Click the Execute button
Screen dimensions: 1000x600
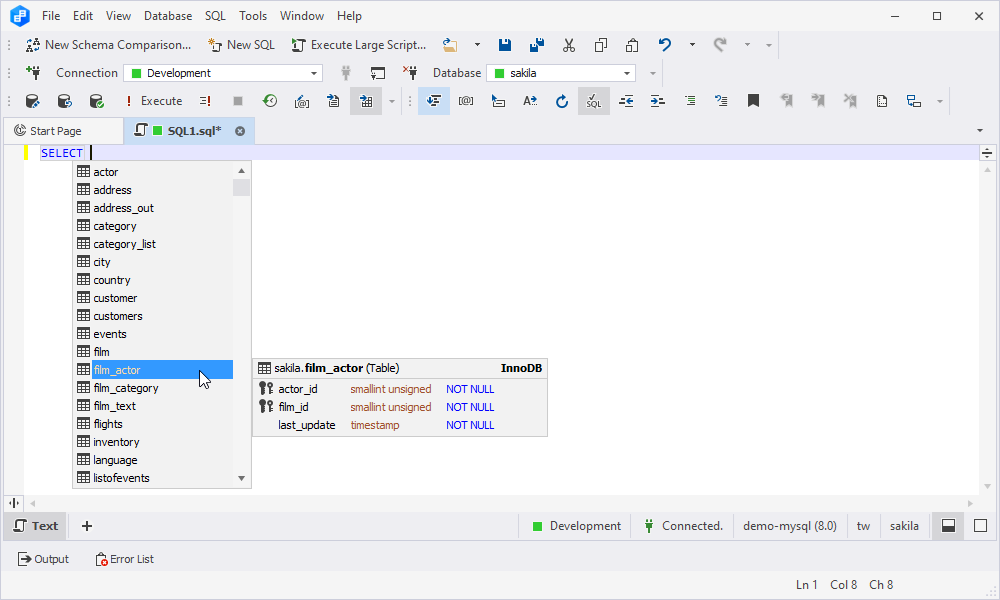tap(154, 101)
